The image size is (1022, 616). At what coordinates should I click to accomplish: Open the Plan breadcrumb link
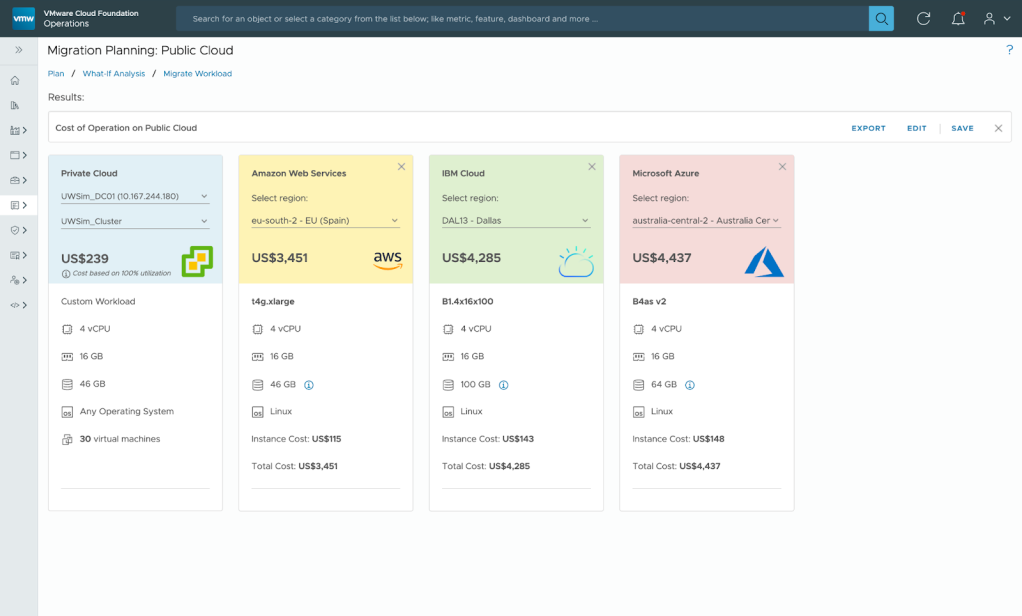56,74
